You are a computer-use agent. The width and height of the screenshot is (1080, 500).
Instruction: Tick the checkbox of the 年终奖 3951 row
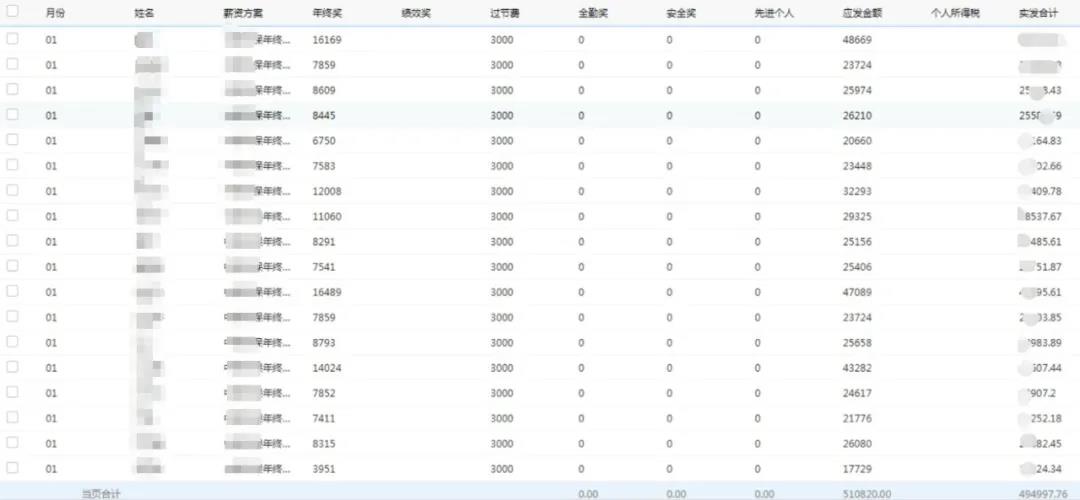[x=12, y=468]
